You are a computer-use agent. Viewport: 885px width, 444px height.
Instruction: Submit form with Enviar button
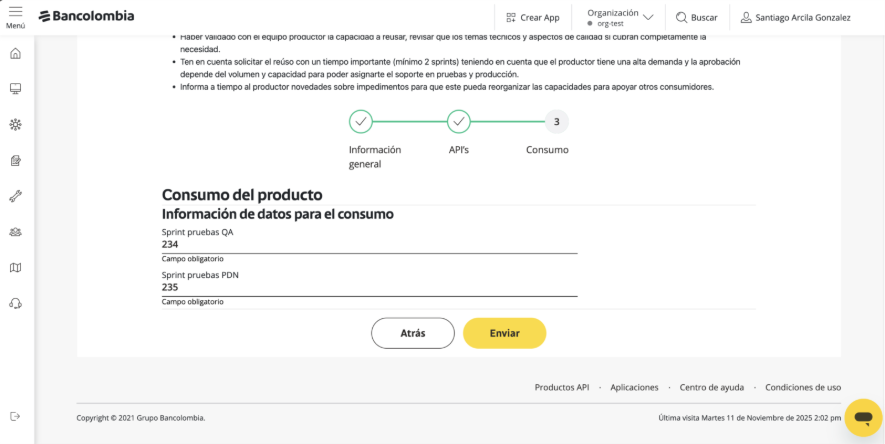coord(504,333)
